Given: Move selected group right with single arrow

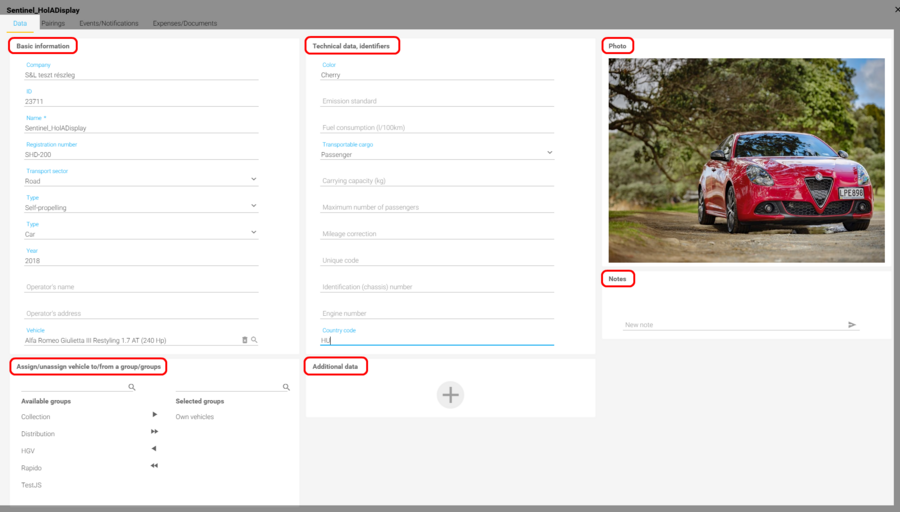Looking at the screenshot, I should point(154,414).
